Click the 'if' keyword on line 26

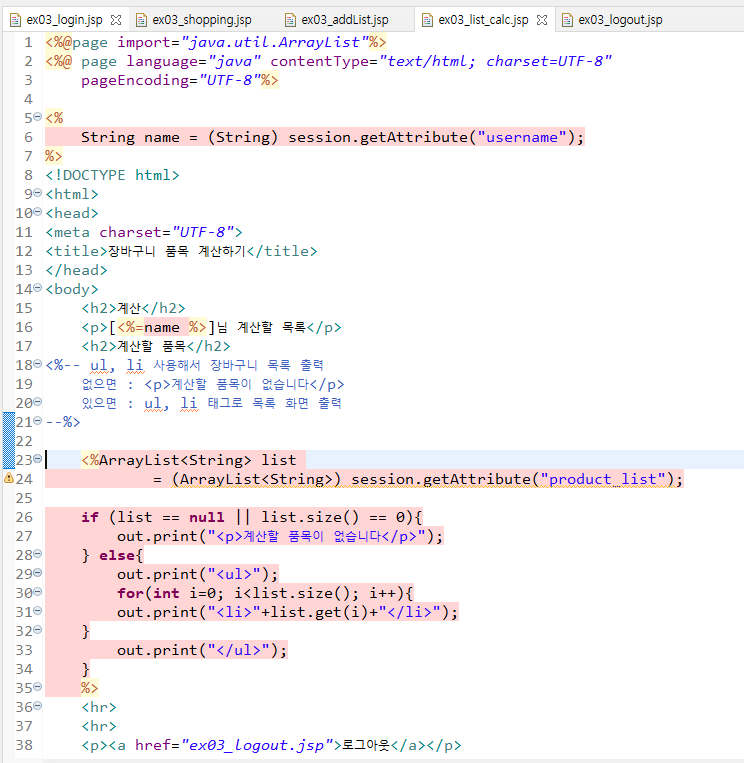[x=90, y=517]
